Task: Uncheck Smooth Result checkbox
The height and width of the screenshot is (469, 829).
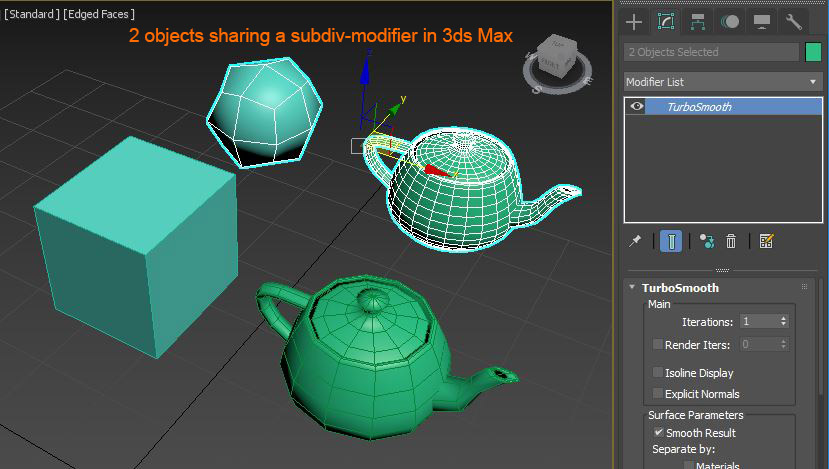Action: pyautogui.click(x=658, y=432)
